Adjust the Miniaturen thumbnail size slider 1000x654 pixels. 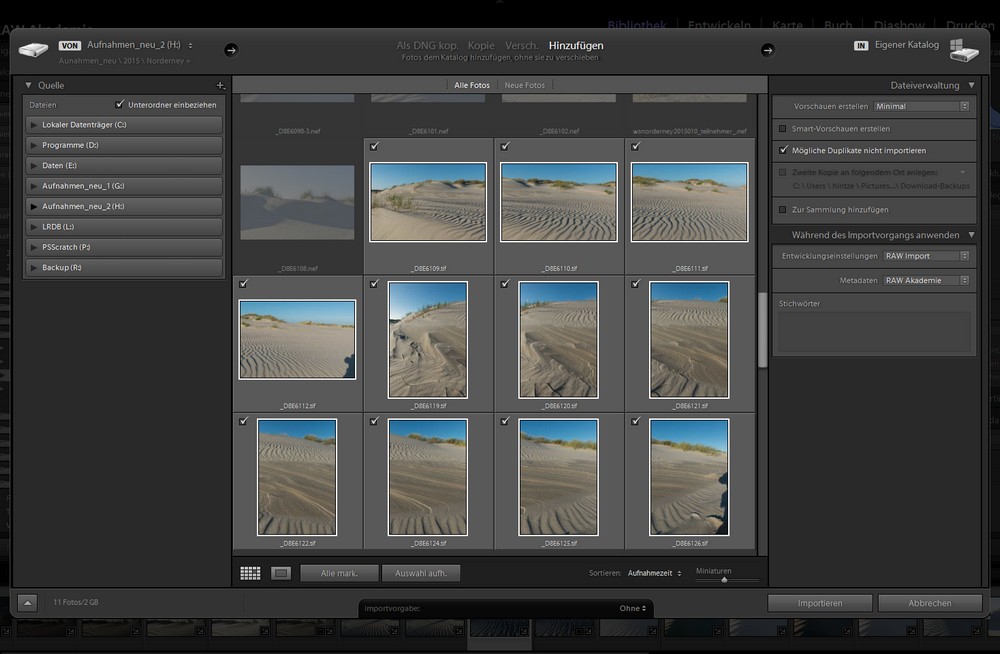[x=724, y=579]
